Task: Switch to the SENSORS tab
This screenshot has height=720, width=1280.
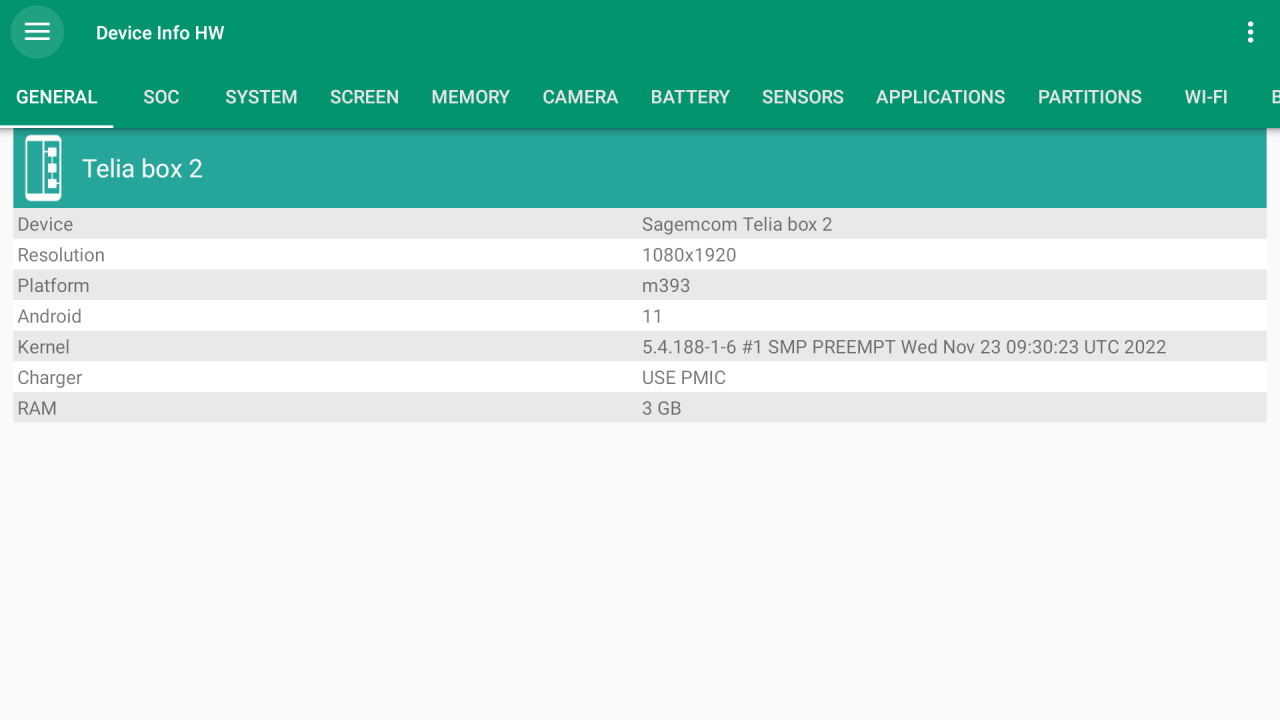Action: coord(803,97)
